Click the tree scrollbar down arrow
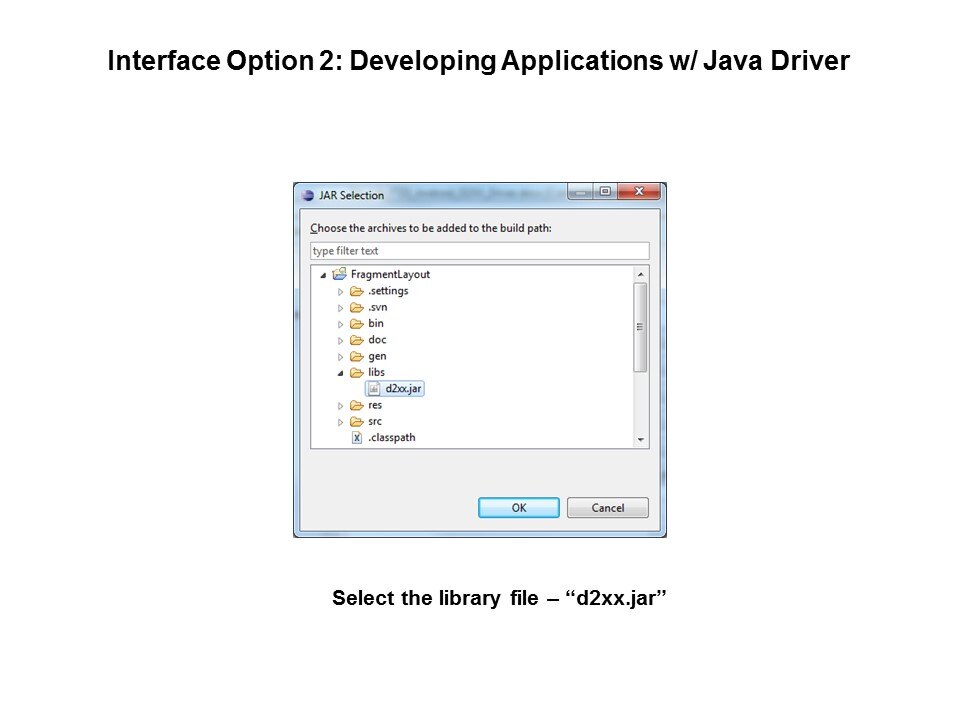The height and width of the screenshot is (720, 960). pos(640,440)
